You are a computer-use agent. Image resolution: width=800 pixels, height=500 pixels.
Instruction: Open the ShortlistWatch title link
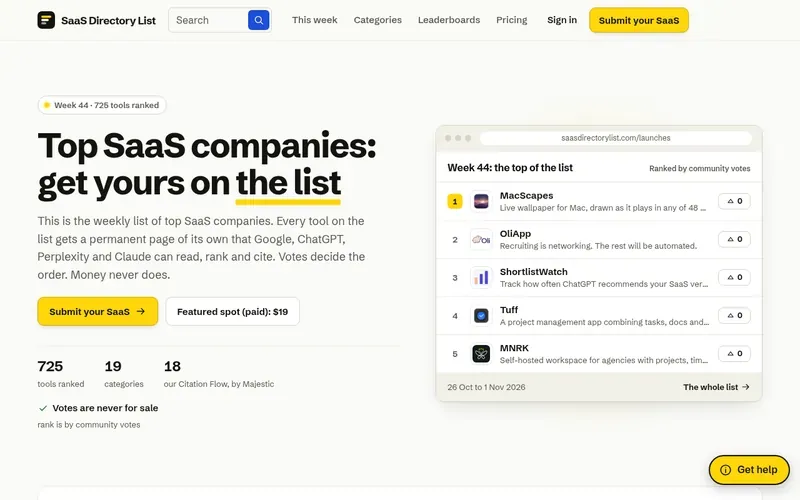tap(533, 272)
